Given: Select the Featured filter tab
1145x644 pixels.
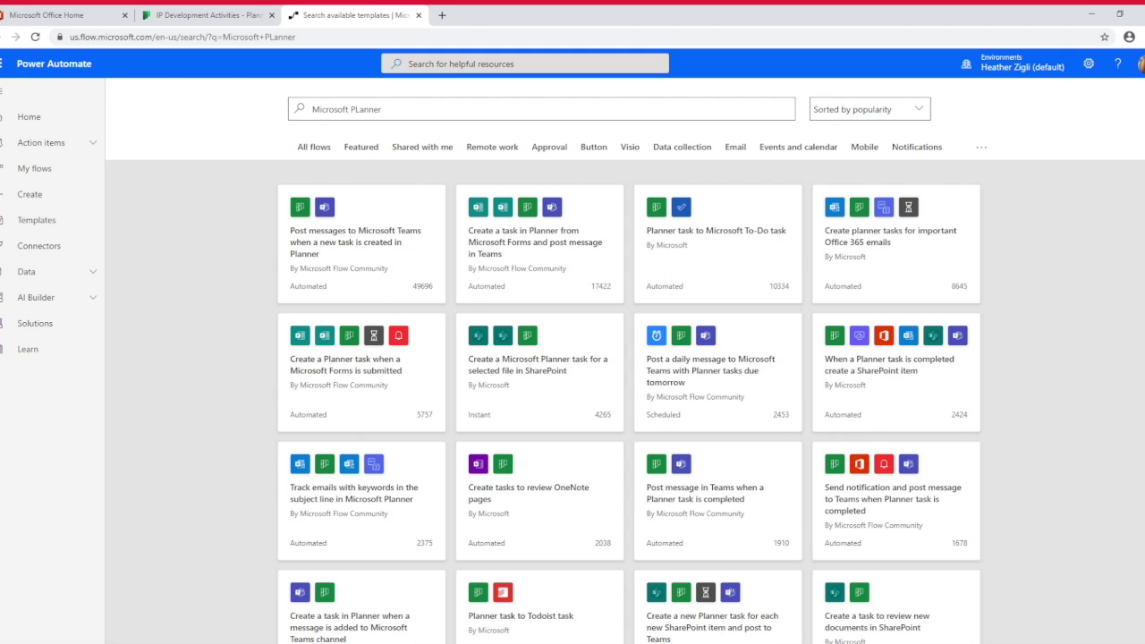Looking at the screenshot, I should coord(361,147).
